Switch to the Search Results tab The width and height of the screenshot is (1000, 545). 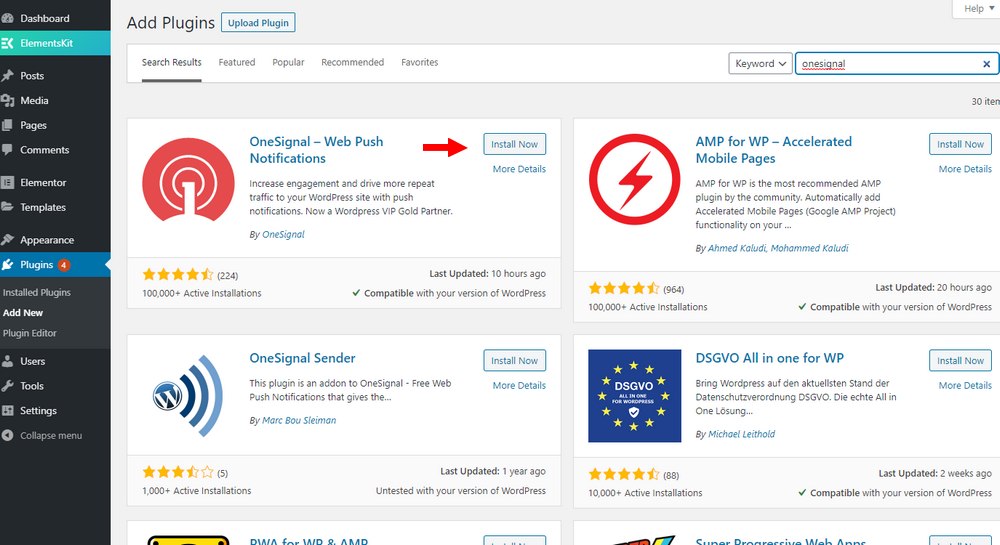[x=172, y=62]
